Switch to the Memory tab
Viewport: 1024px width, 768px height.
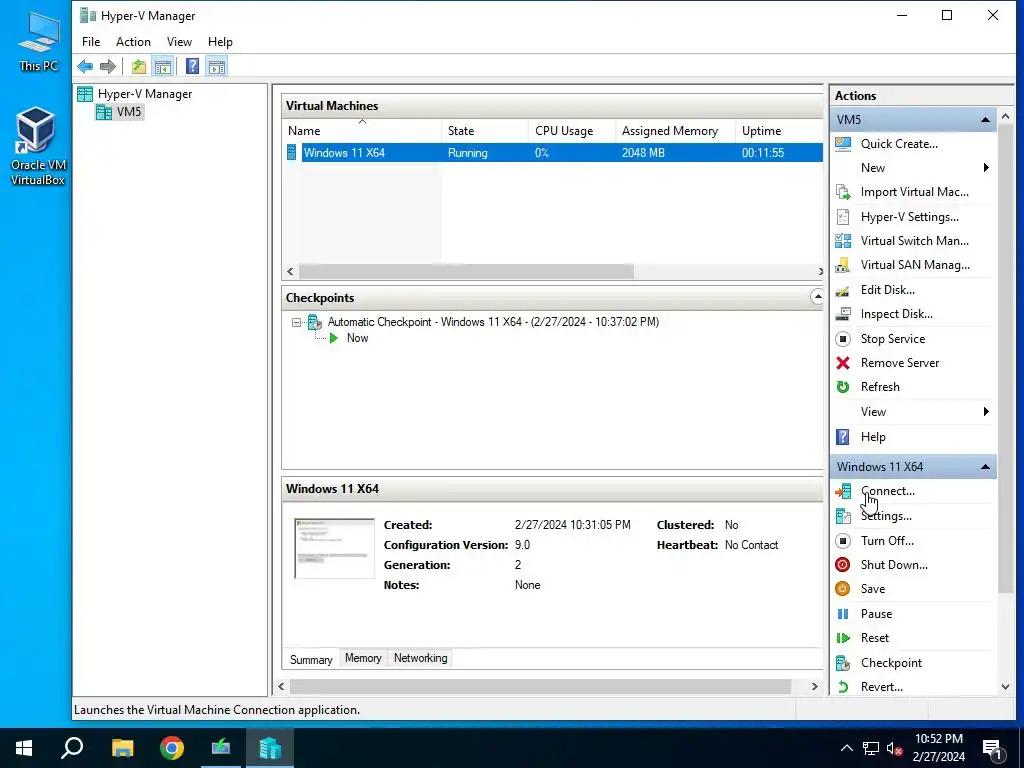363,658
